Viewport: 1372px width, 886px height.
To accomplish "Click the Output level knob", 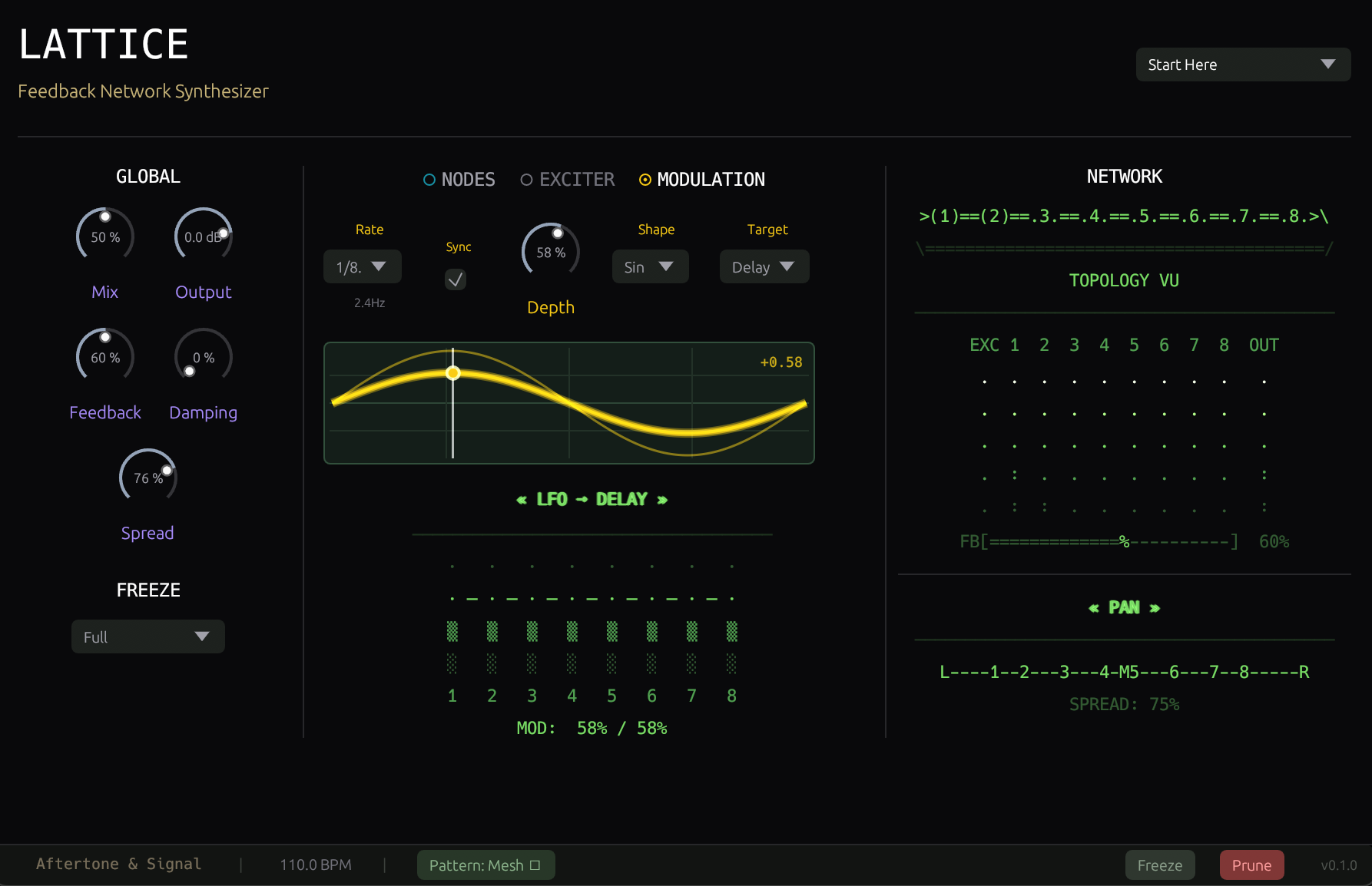I will [202, 235].
